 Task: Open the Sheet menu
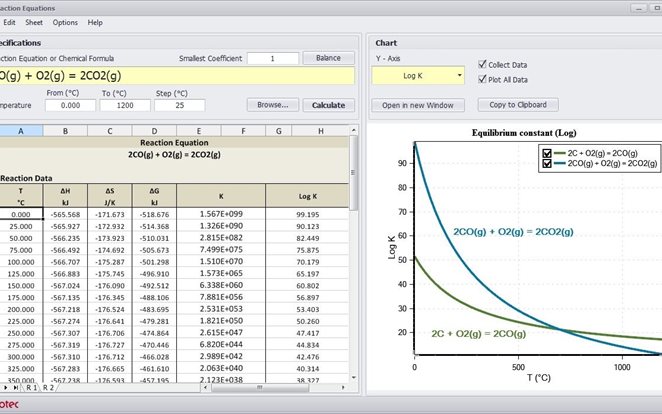point(34,22)
